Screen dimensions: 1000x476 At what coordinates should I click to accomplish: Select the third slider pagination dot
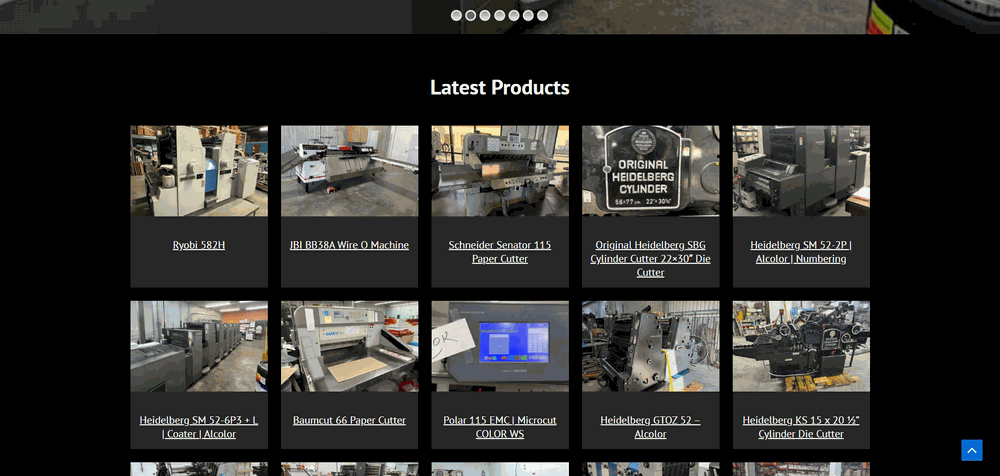click(485, 15)
